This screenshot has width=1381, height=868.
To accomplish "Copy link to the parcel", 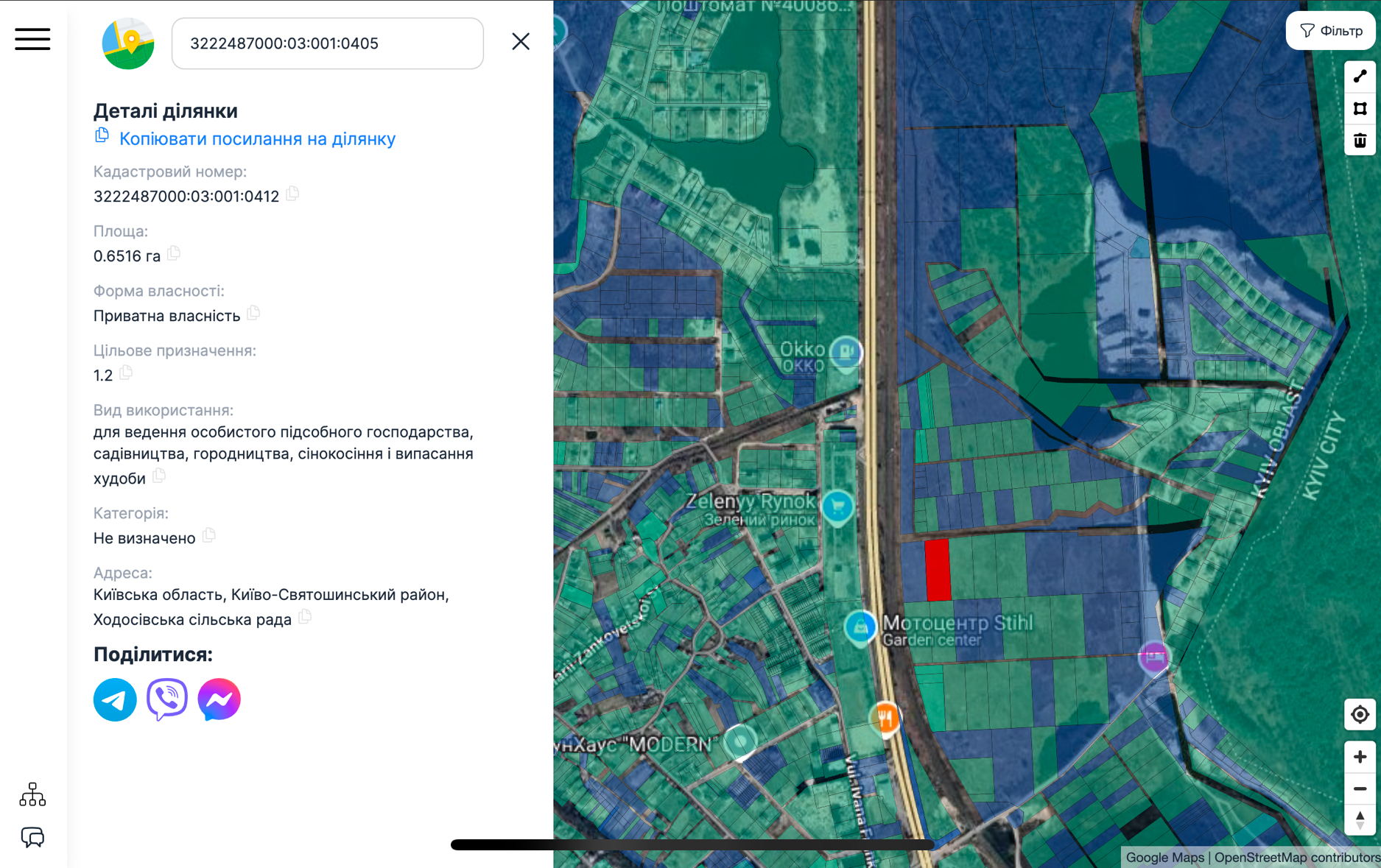I will 257,138.
